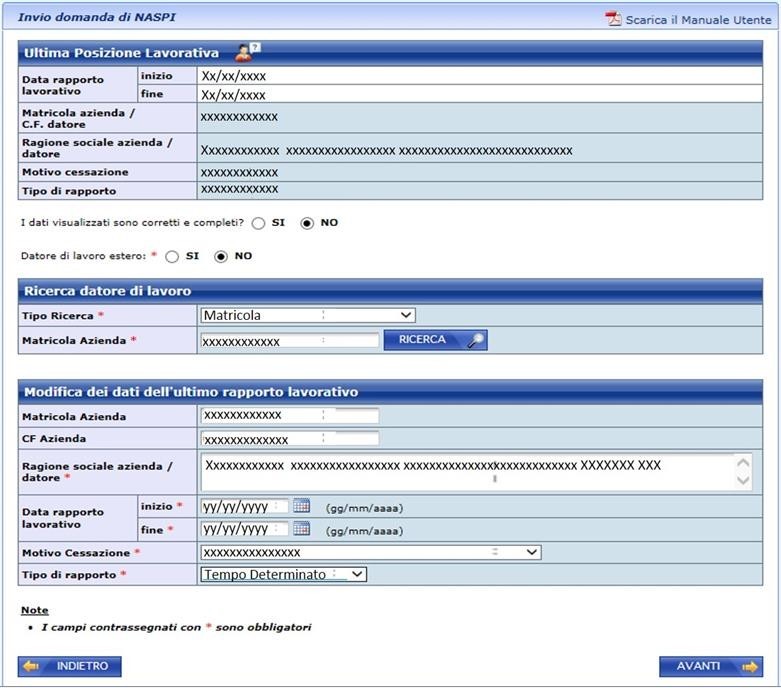Click the help icon next to Ultima Posizione Lavorativa
Screen dimensions: 781x688
tap(245, 52)
